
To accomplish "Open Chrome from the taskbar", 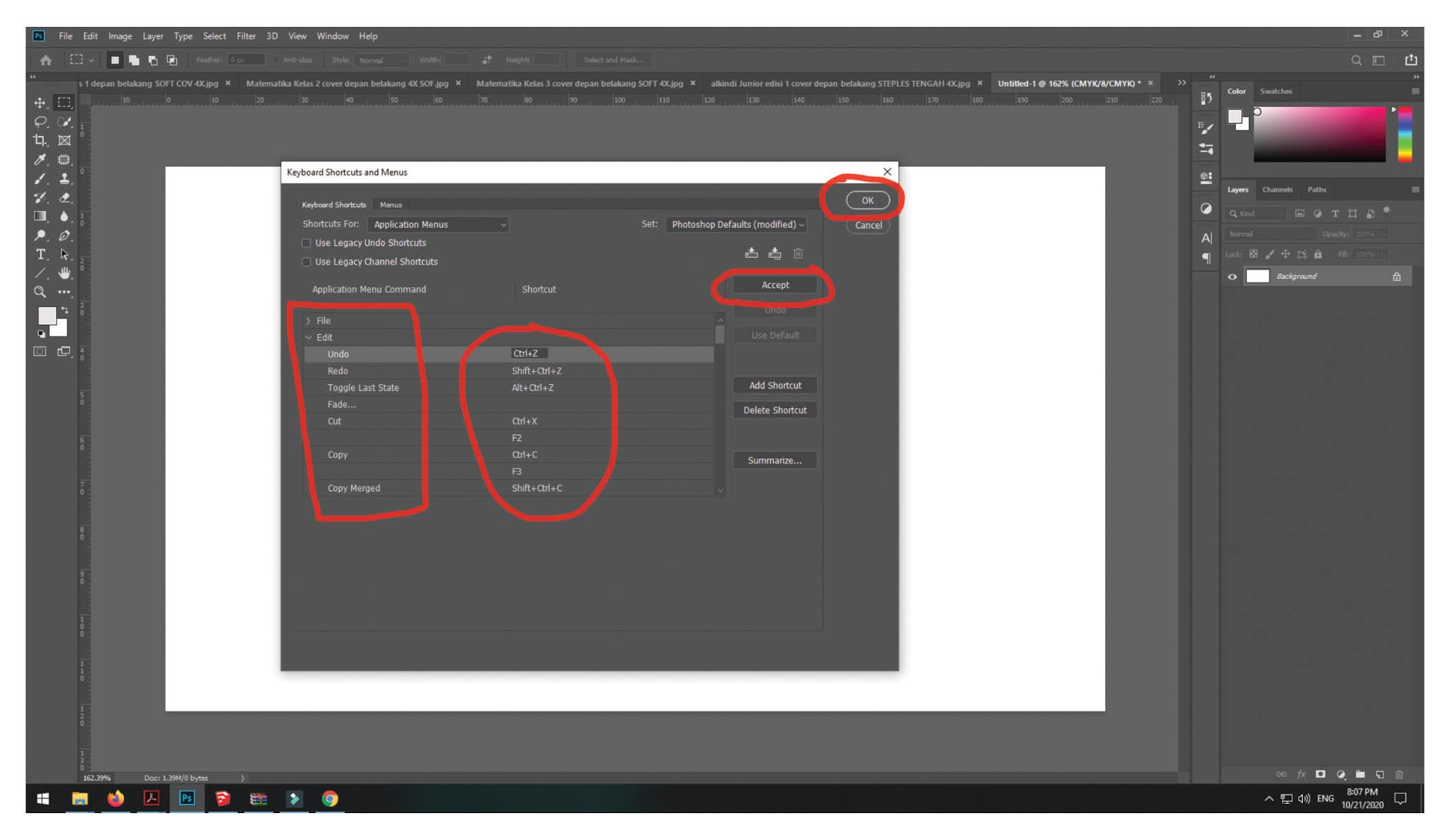I will pos(329,798).
